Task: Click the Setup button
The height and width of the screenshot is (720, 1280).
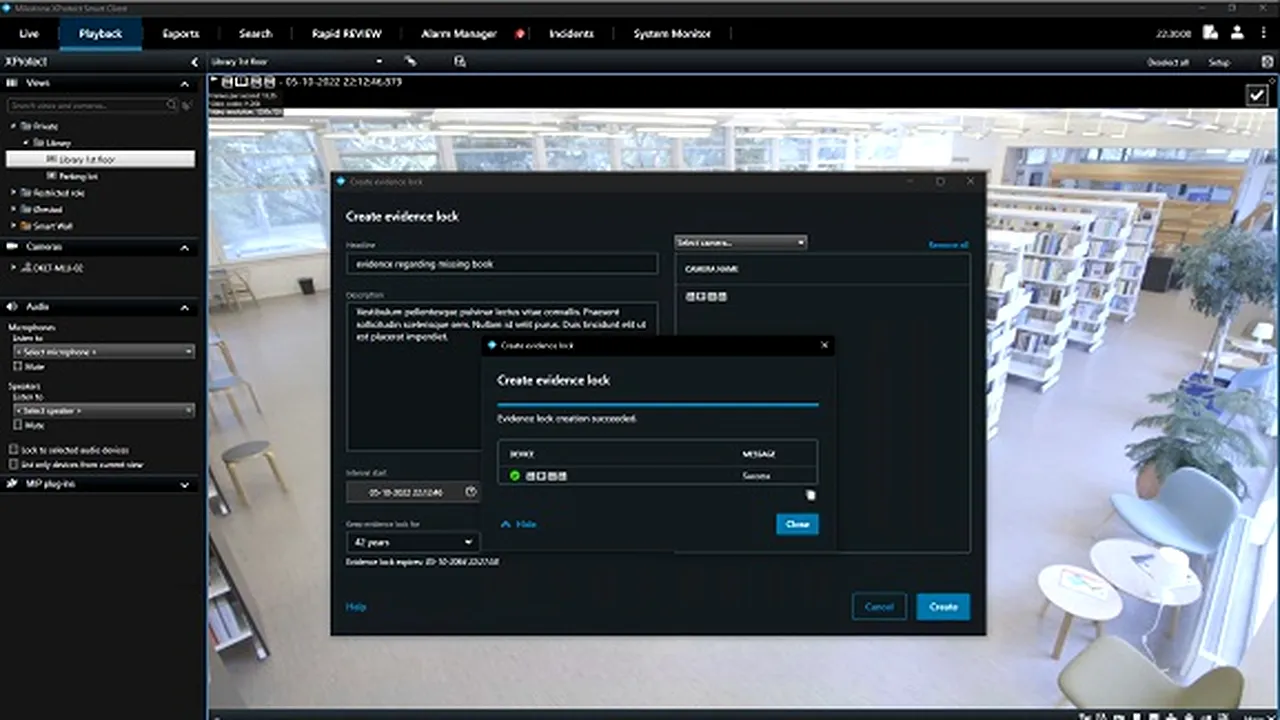Action: tap(1218, 62)
